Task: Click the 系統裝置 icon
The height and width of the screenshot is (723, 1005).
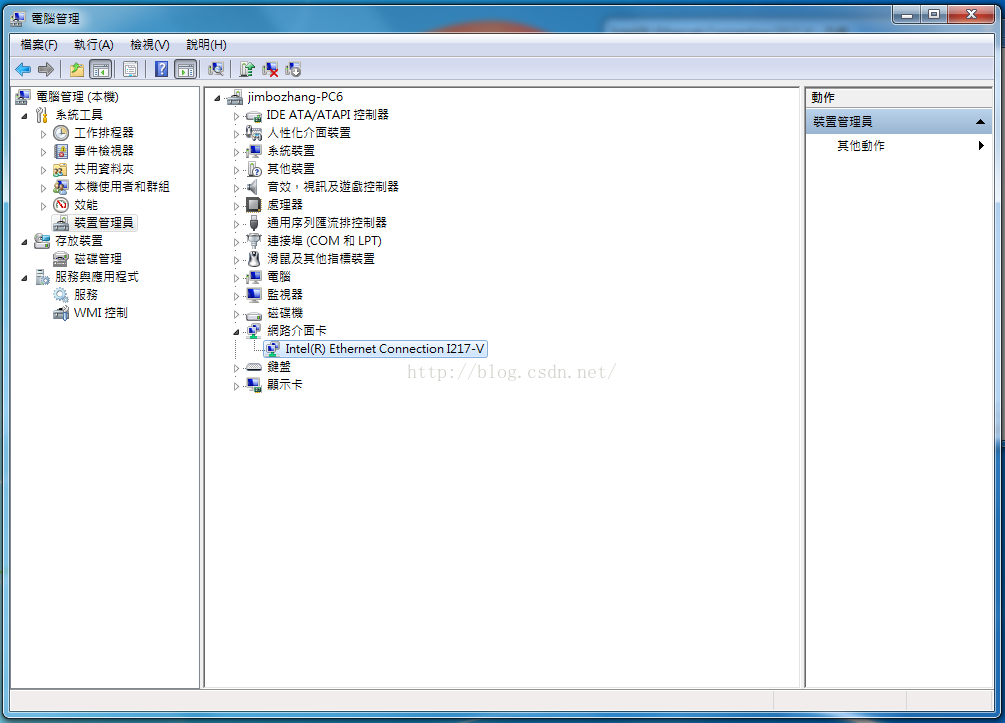Action: coord(254,151)
